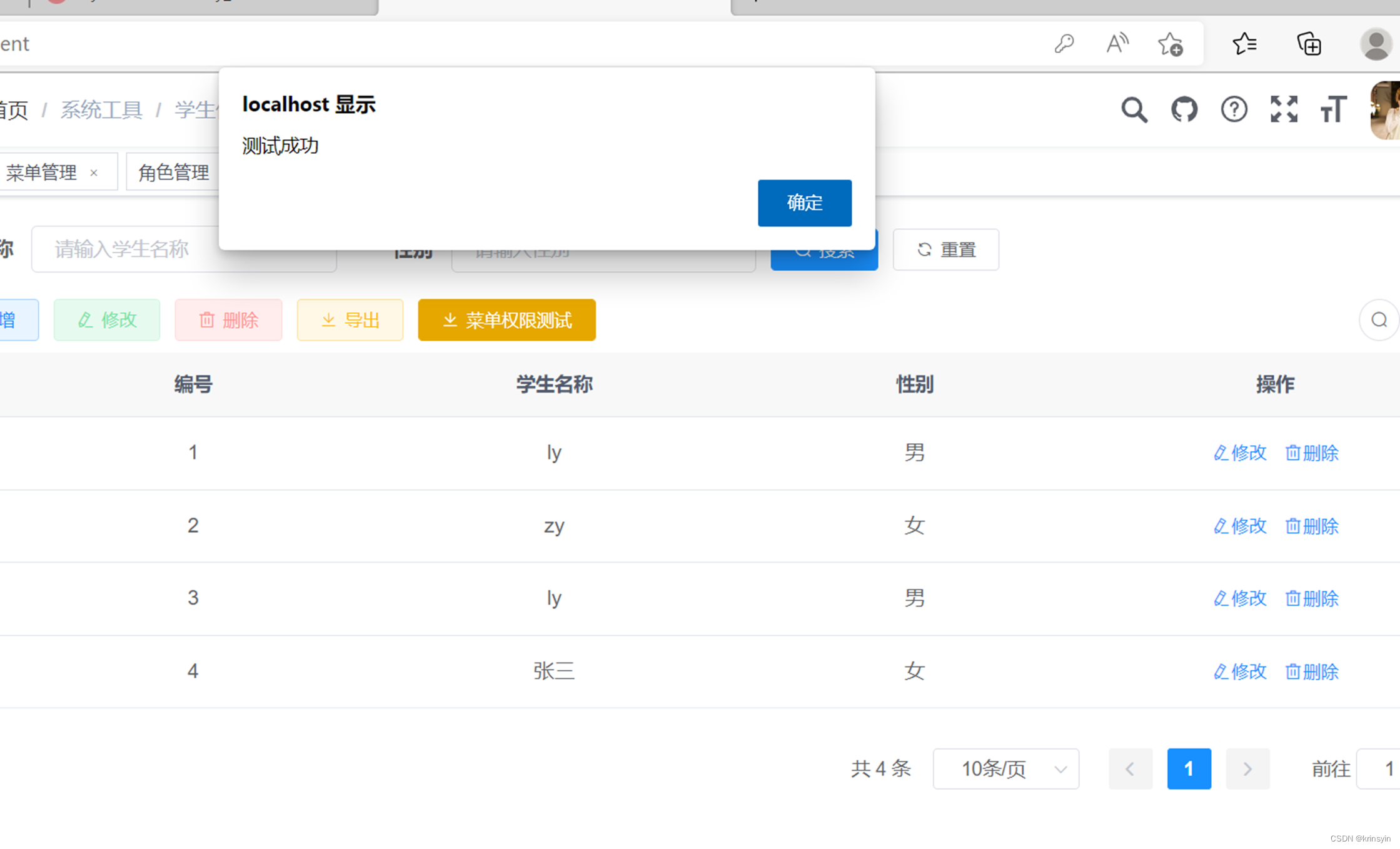Screen dimensions: 1400x849
Task: Close the 菜单管理 tab
Action: point(94,172)
